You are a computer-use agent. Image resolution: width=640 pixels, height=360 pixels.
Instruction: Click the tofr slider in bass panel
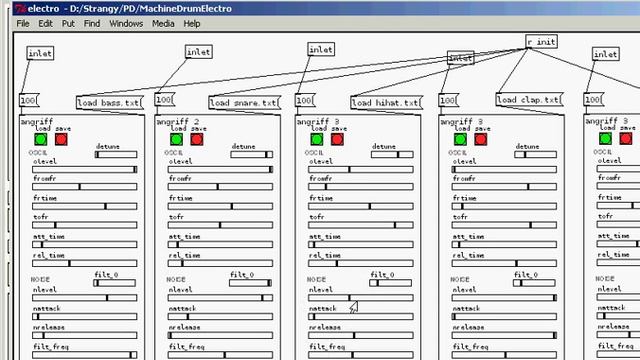tap(85, 225)
